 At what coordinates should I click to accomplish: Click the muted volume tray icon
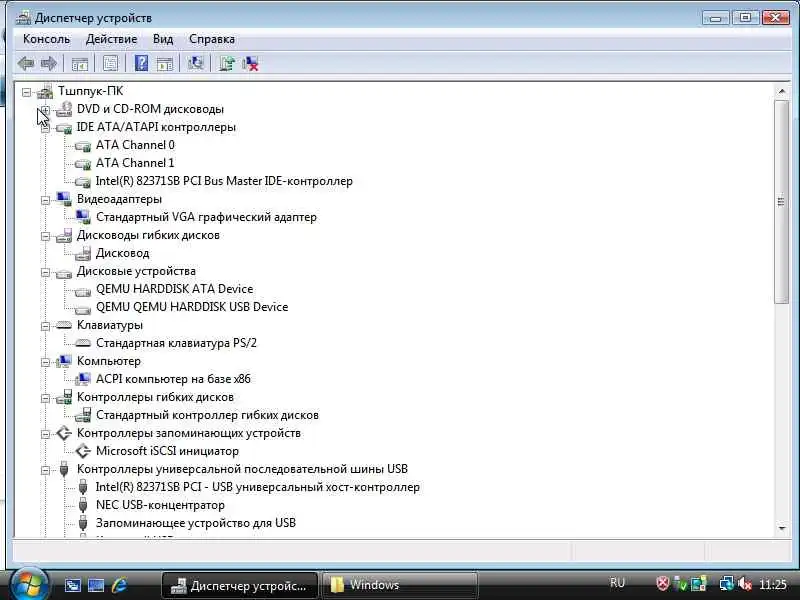pyautogui.click(x=745, y=584)
